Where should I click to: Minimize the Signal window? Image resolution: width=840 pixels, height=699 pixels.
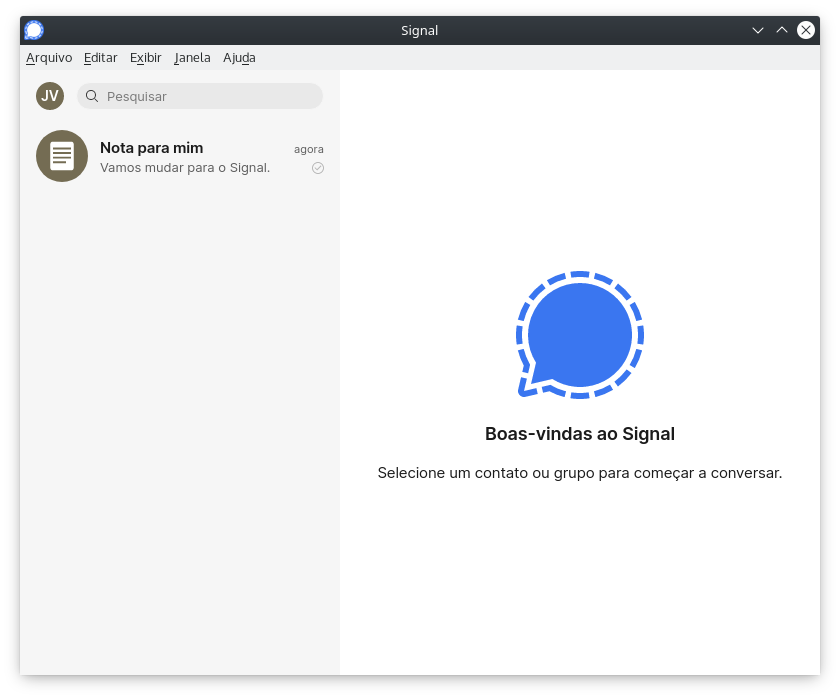758,31
